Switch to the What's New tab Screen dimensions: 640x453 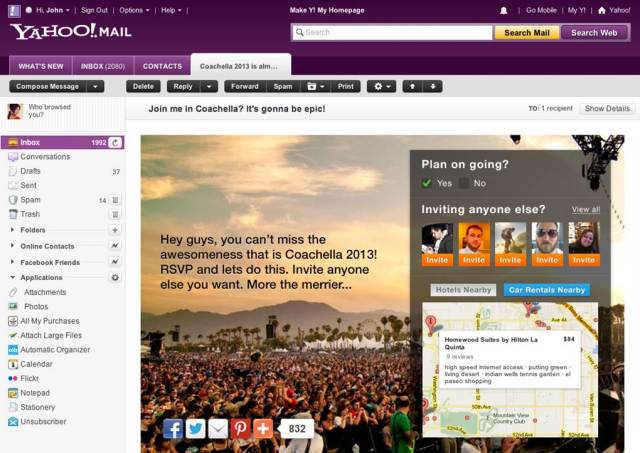click(x=41, y=66)
